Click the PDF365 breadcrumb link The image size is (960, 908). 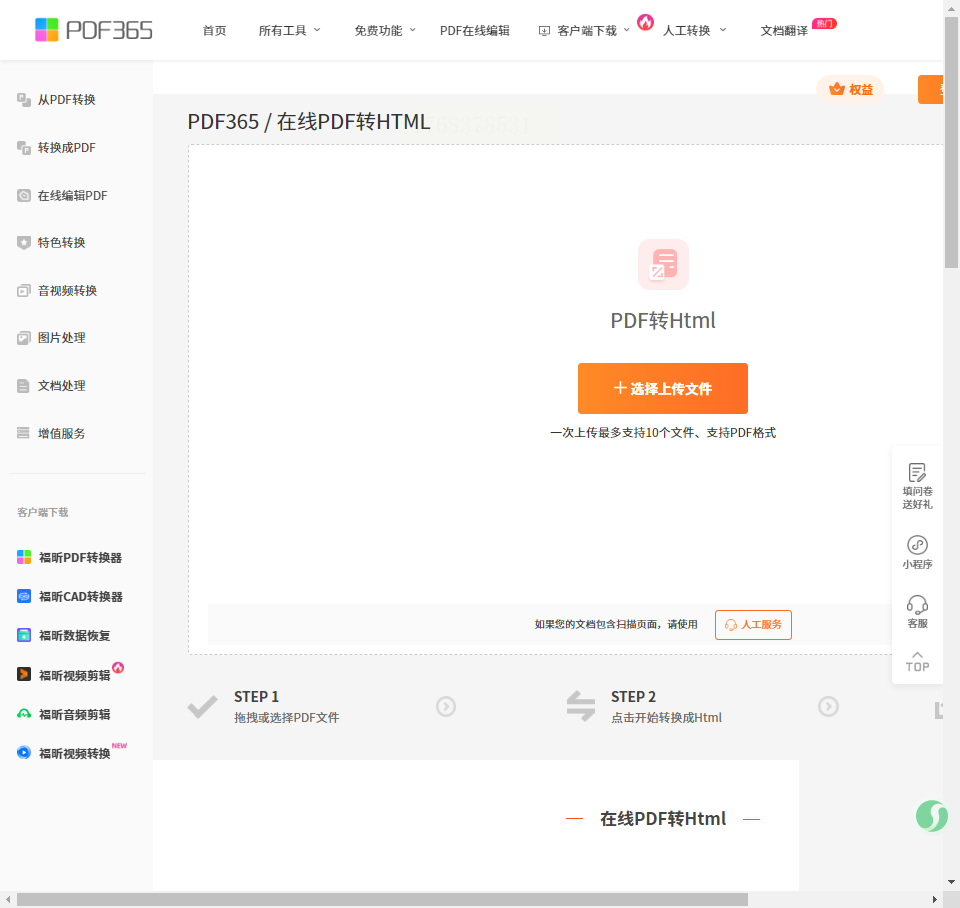pyautogui.click(x=223, y=122)
